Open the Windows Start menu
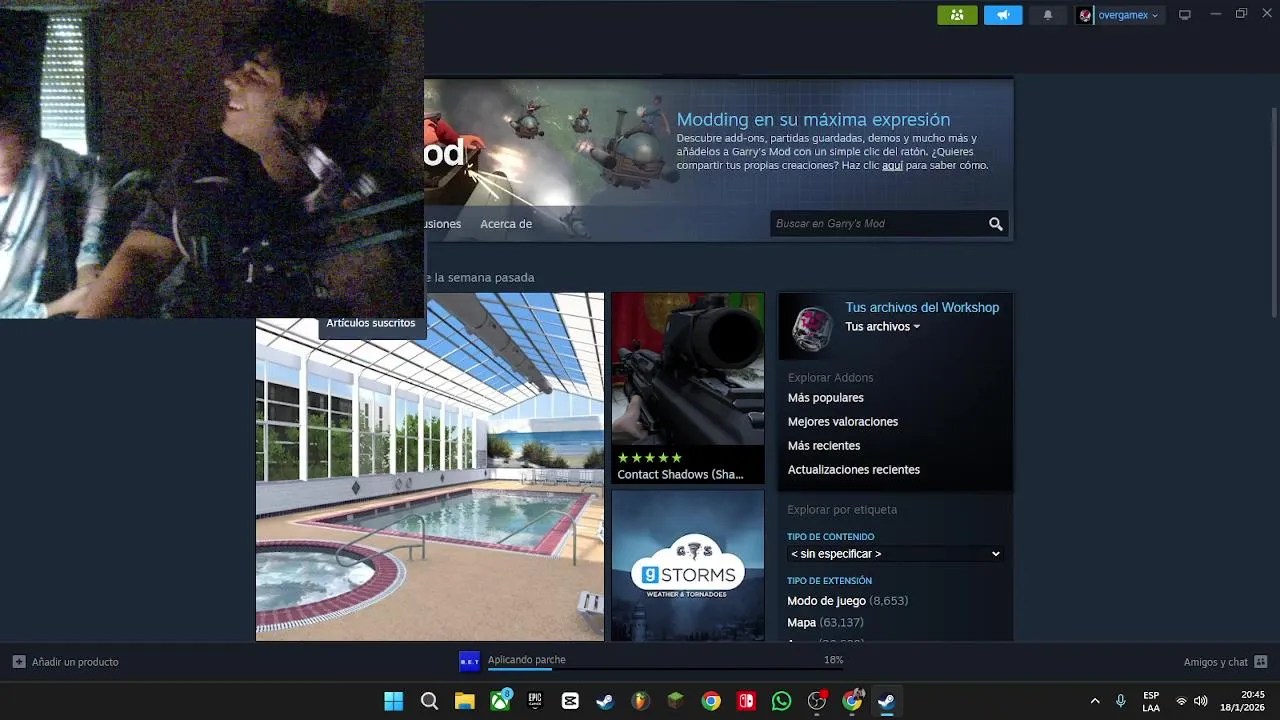 click(x=394, y=701)
